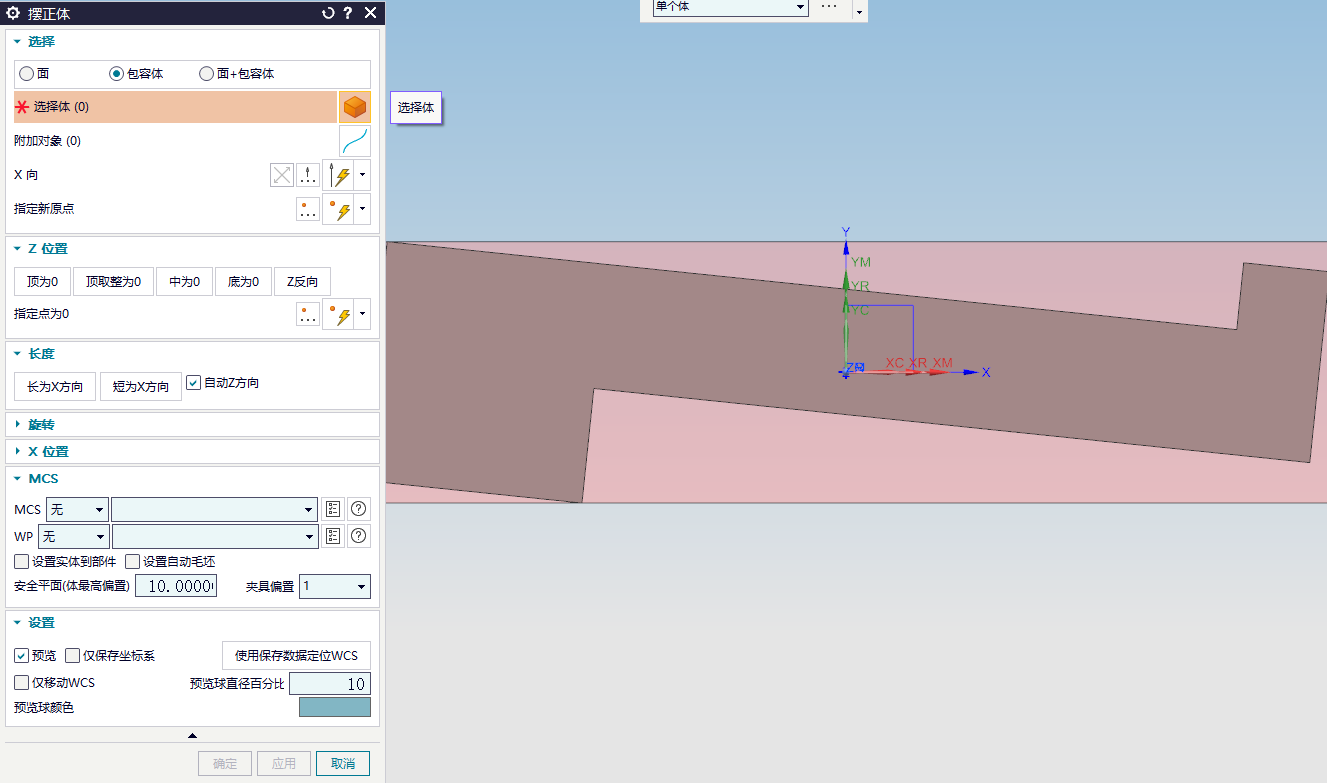
Task: Click the 选择体 (0) selection row
Action: point(175,107)
